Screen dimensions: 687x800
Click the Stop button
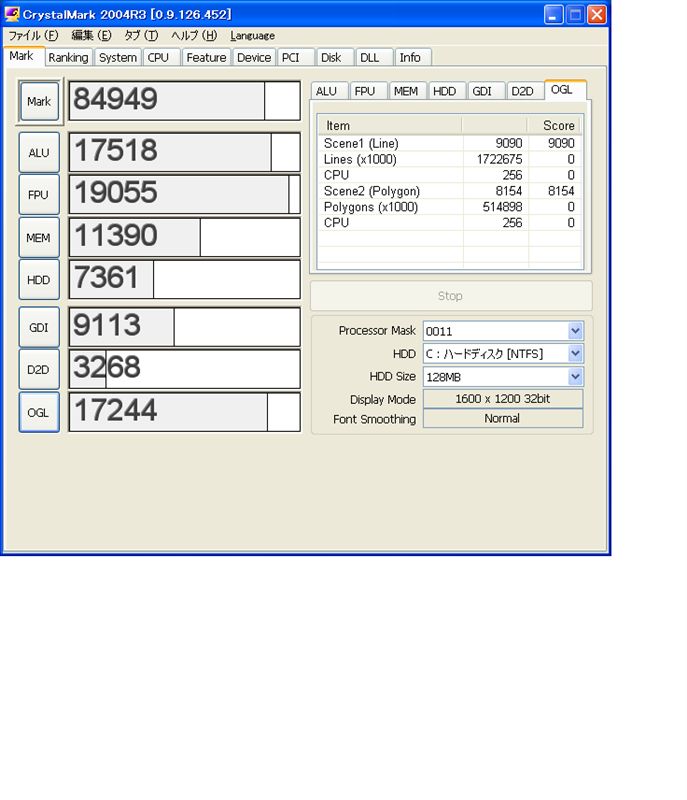coord(451,296)
